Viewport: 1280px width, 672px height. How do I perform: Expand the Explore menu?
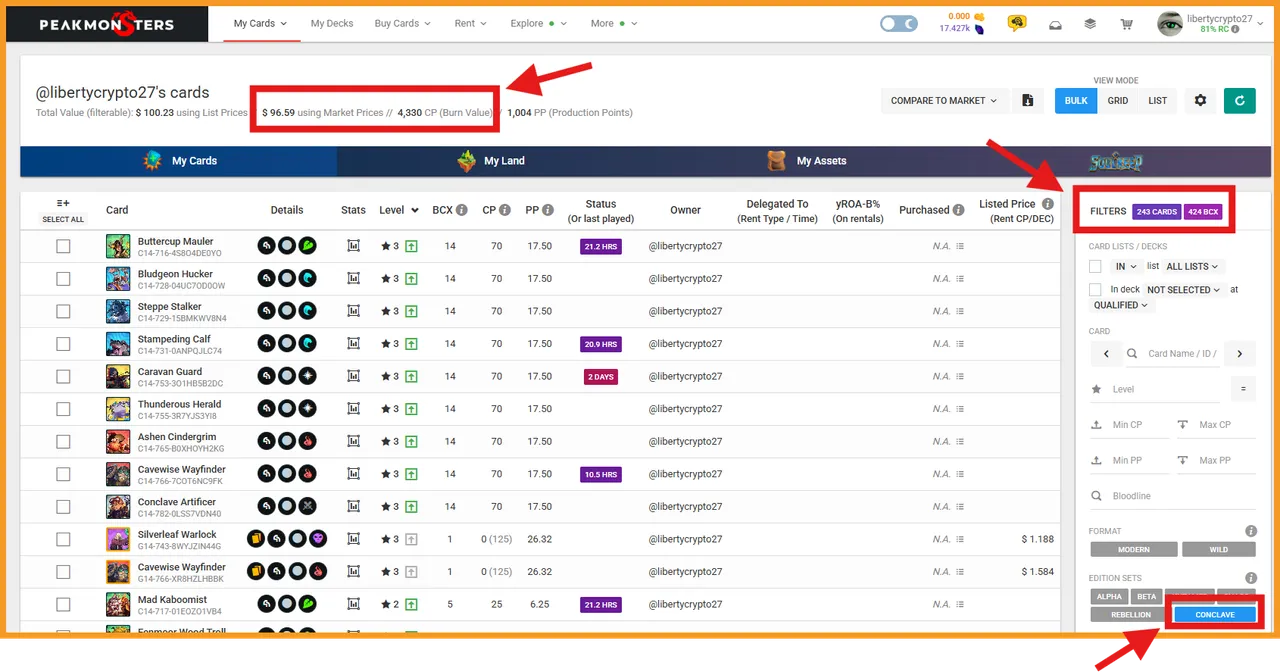538,23
